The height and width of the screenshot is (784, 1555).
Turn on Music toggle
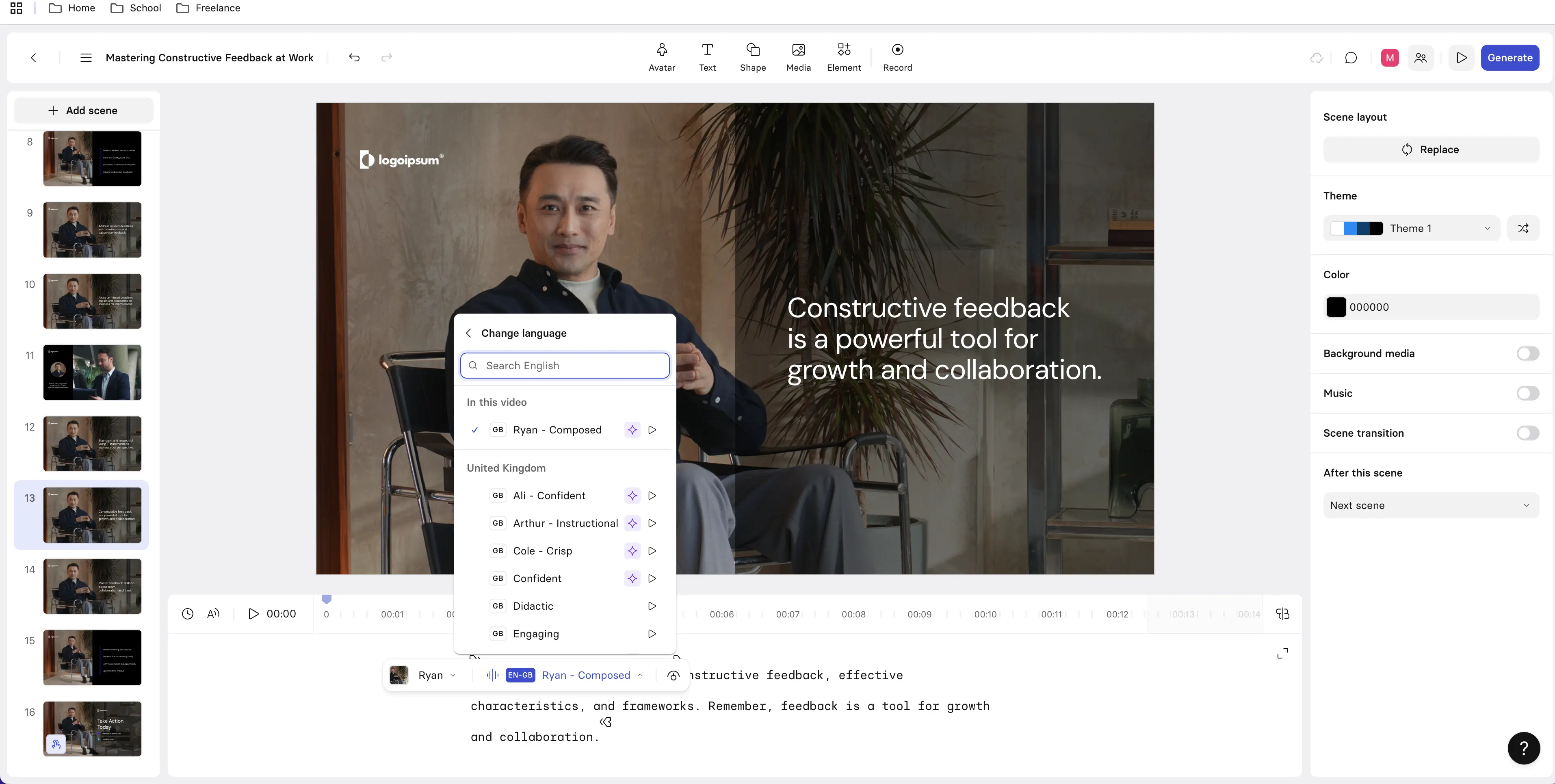1527,393
